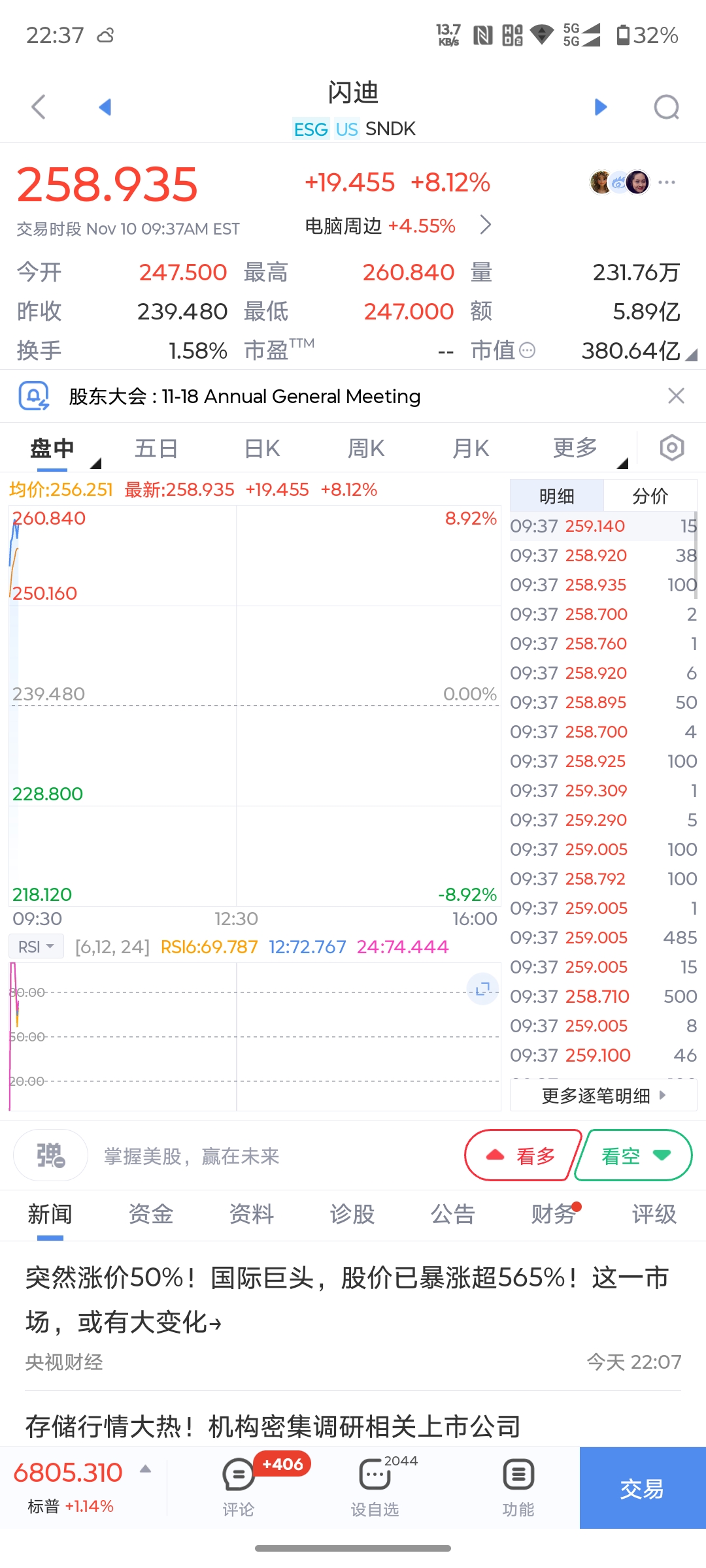Open chart settings hexagon icon
The image size is (706, 1568).
[672, 448]
